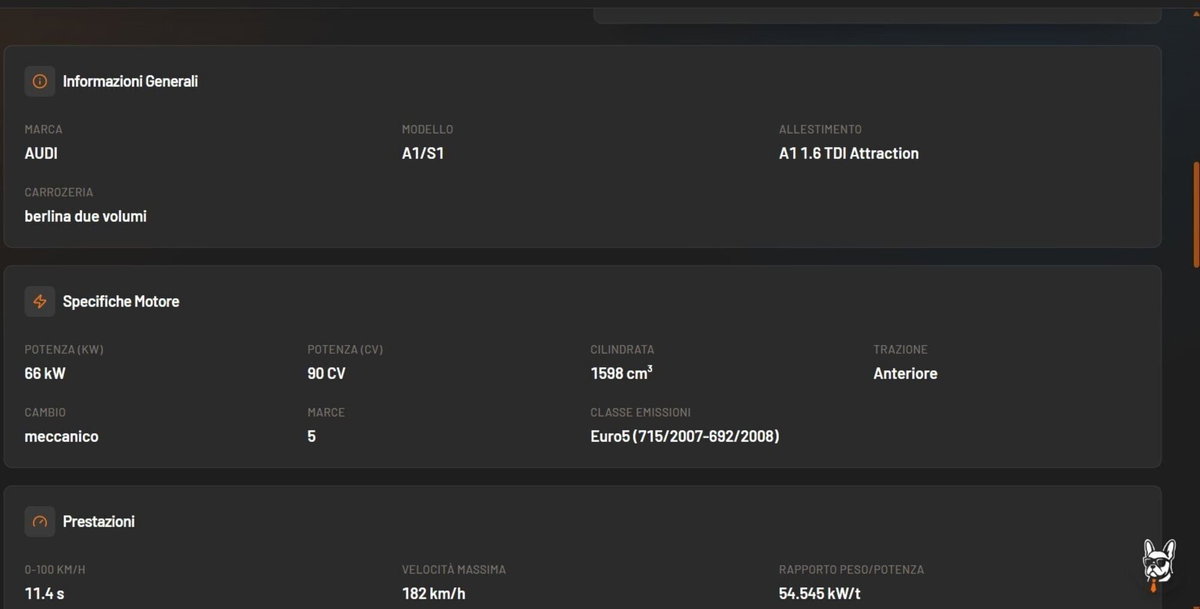This screenshot has height=609, width=1200.
Task: Click the TRAZIONE label
Action: pyautogui.click(x=901, y=350)
